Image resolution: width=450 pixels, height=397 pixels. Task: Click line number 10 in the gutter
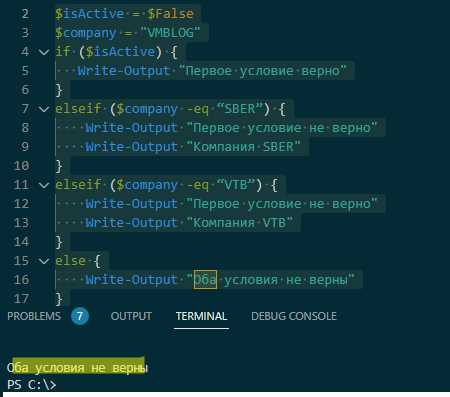[21, 166]
